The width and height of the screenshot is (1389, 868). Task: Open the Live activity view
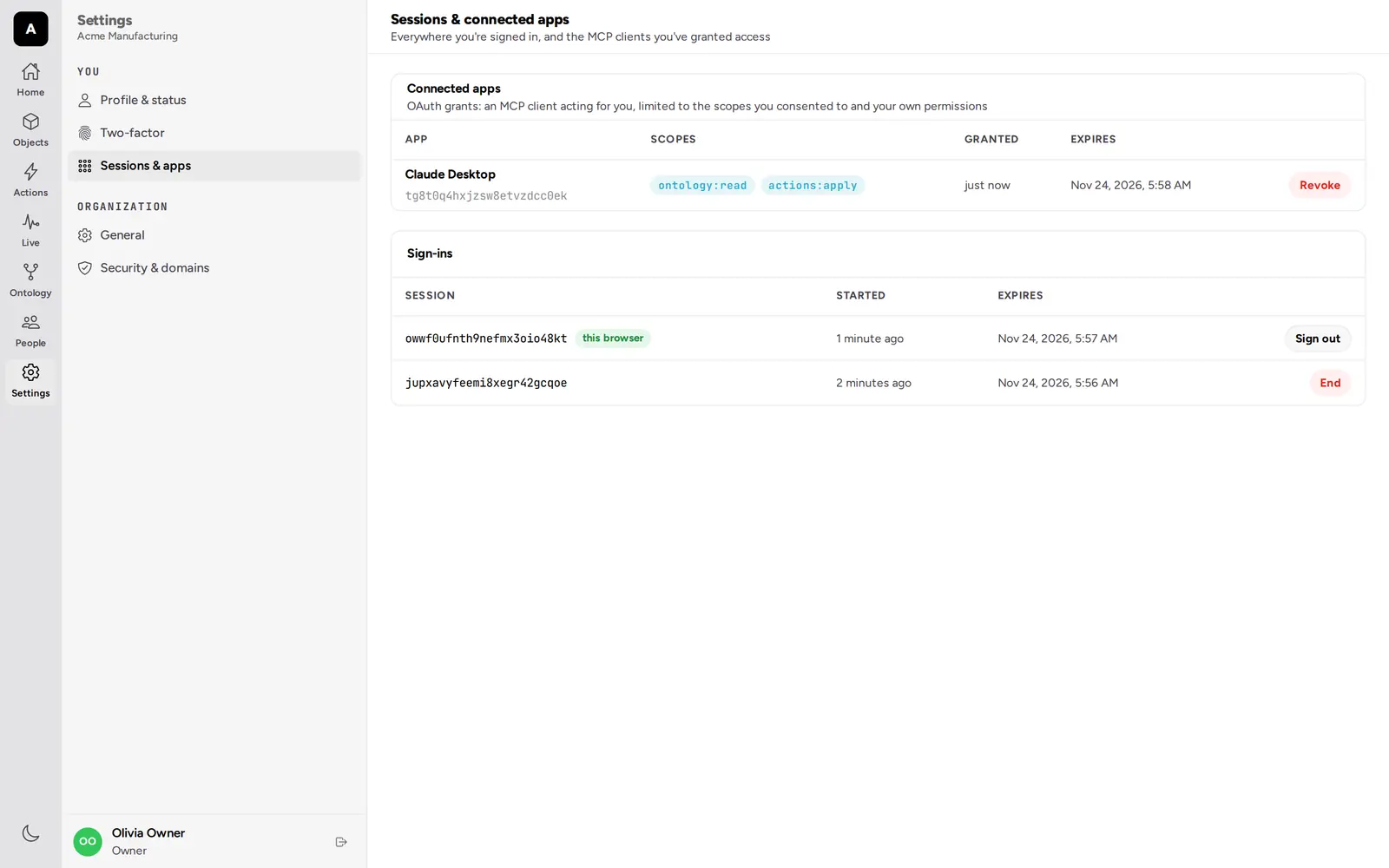(x=30, y=230)
